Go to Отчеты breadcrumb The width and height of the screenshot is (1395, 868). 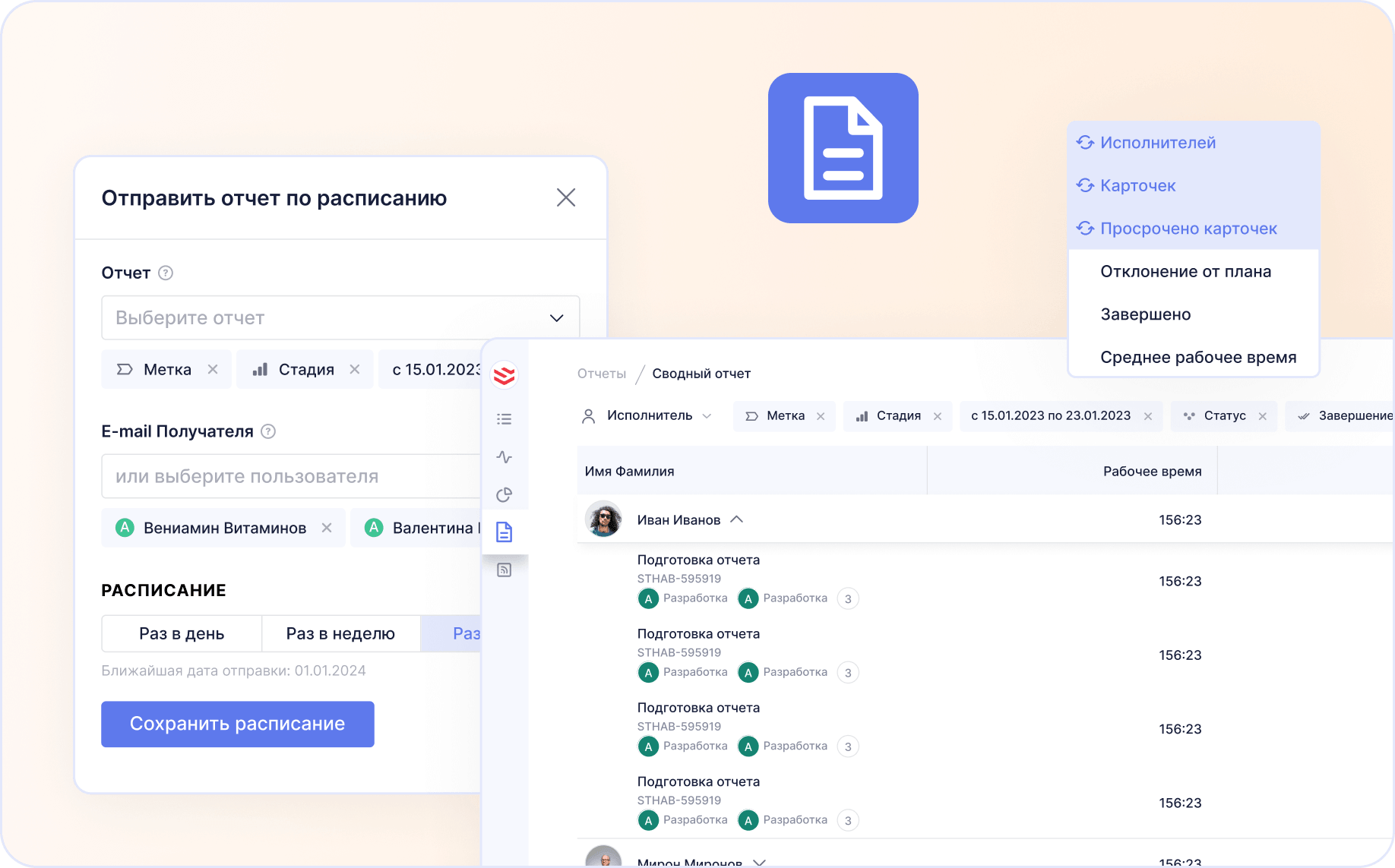[x=602, y=374]
